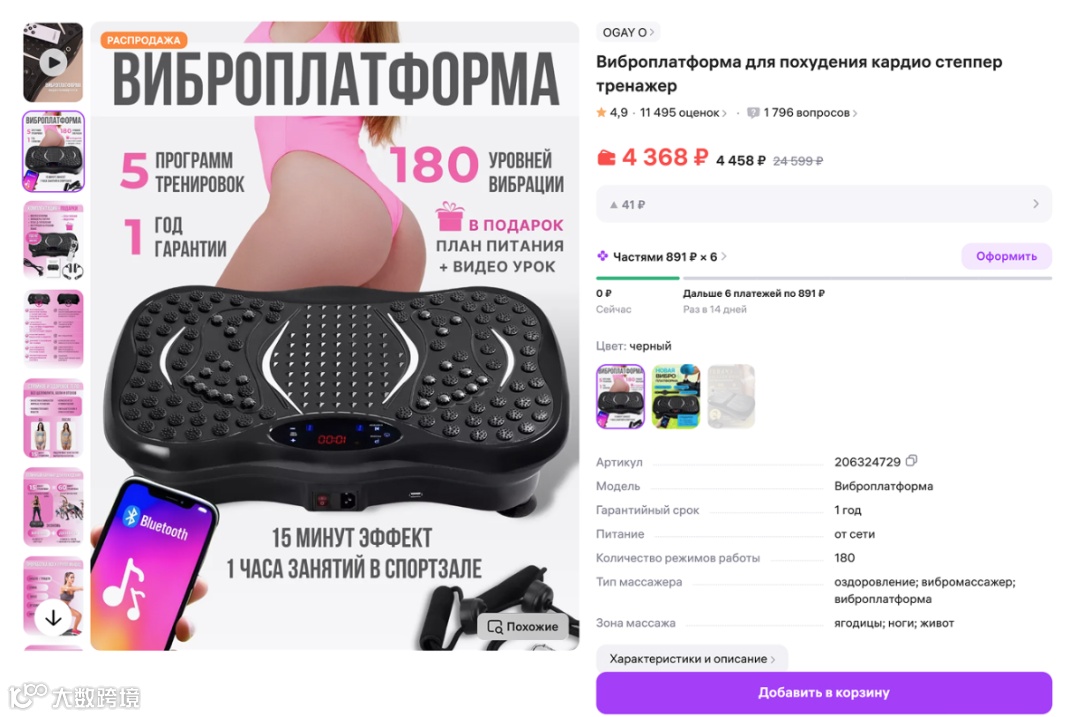Select the green-blue color variant thumbnail
The width and height of the screenshot is (1080, 717).
[676, 397]
